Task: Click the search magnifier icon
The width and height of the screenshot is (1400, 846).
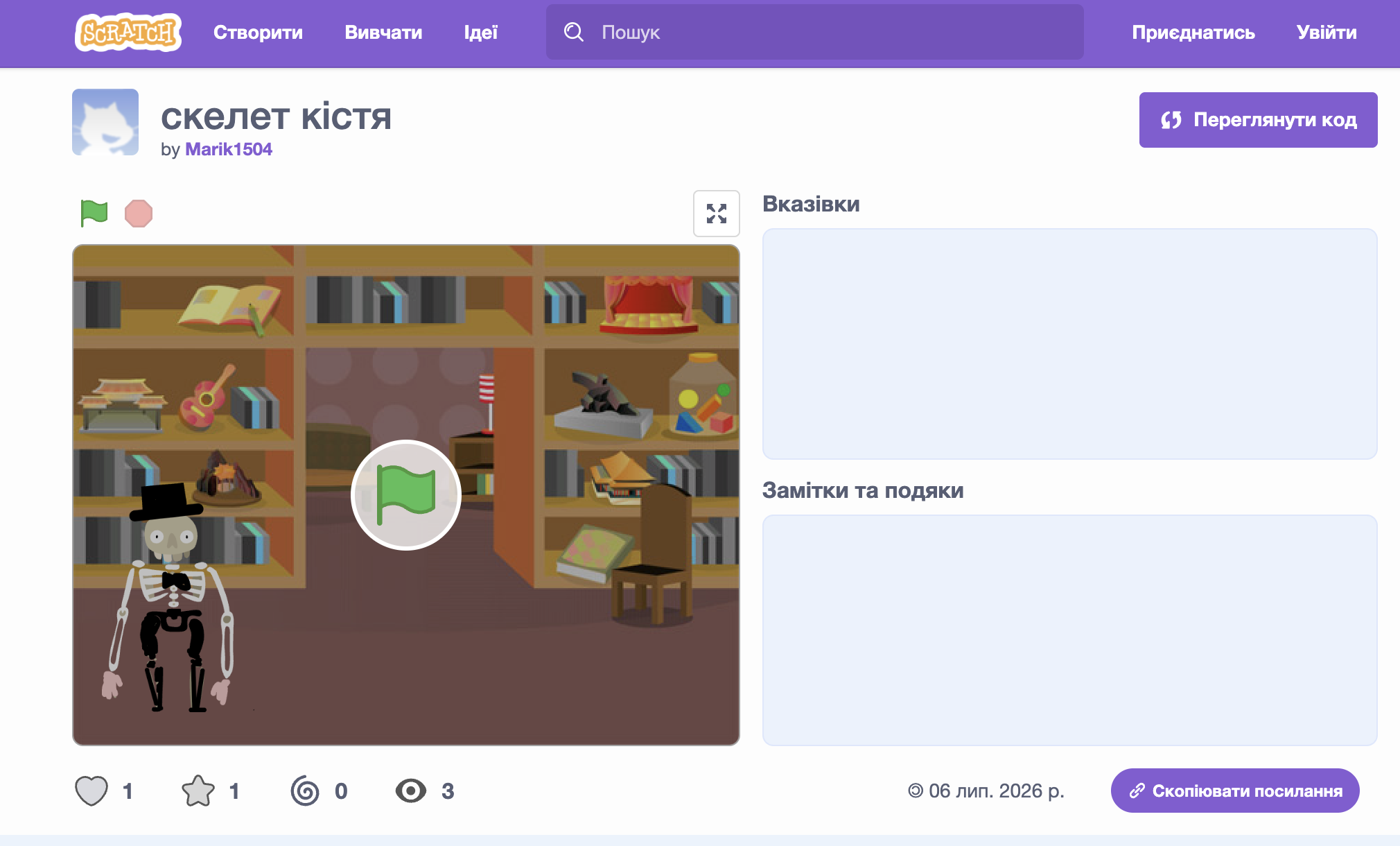Action: coord(574,32)
